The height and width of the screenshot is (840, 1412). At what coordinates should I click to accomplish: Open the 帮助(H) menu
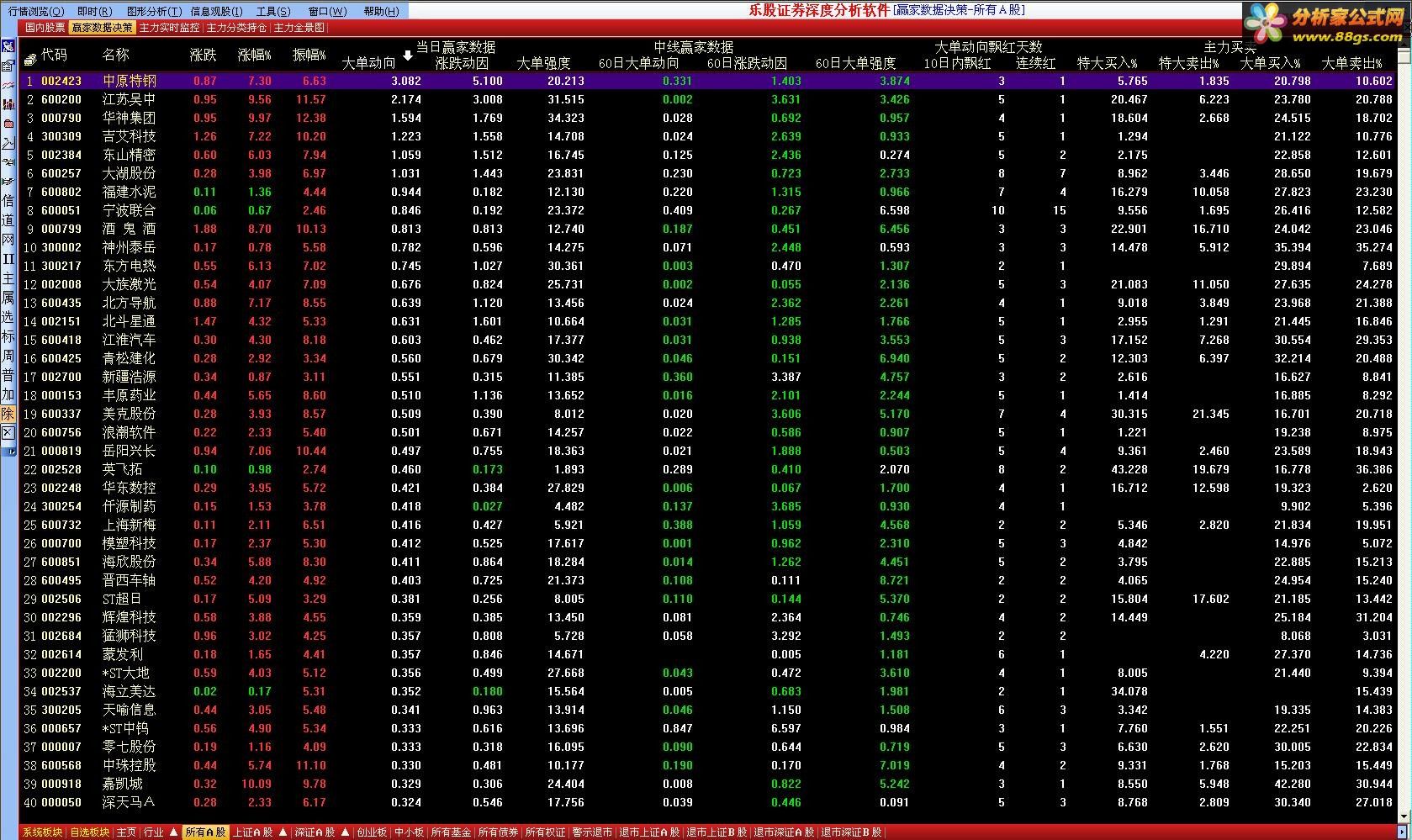(x=381, y=11)
